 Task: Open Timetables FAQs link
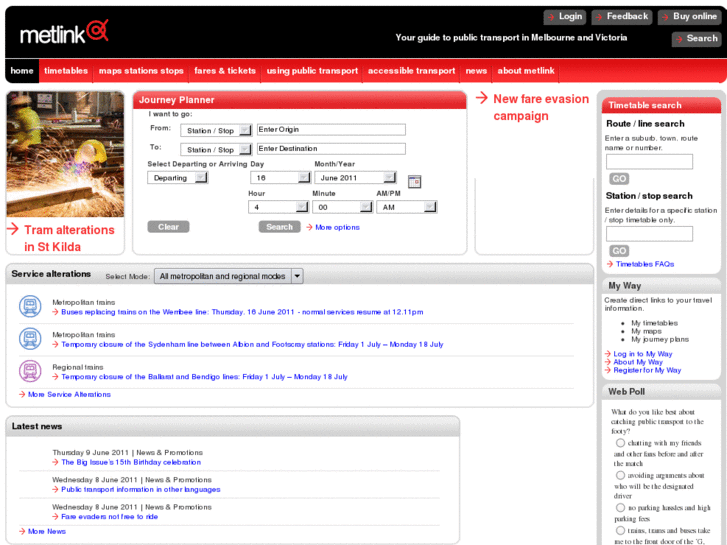pyautogui.click(x=645, y=264)
